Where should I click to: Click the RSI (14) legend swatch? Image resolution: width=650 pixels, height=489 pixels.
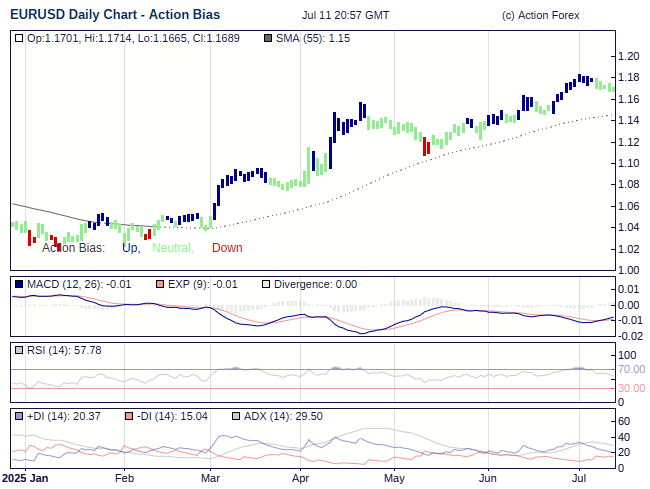click(19, 350)
